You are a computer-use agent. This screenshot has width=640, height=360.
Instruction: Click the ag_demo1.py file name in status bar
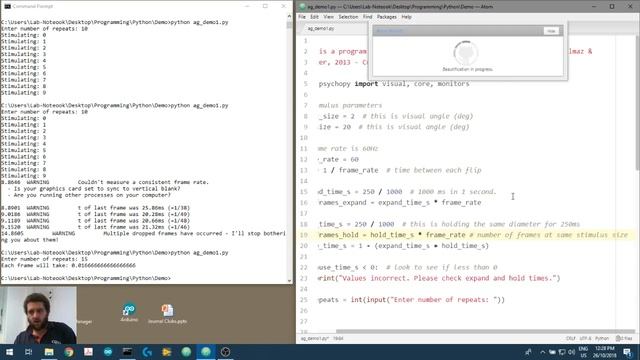pos(315,338)
